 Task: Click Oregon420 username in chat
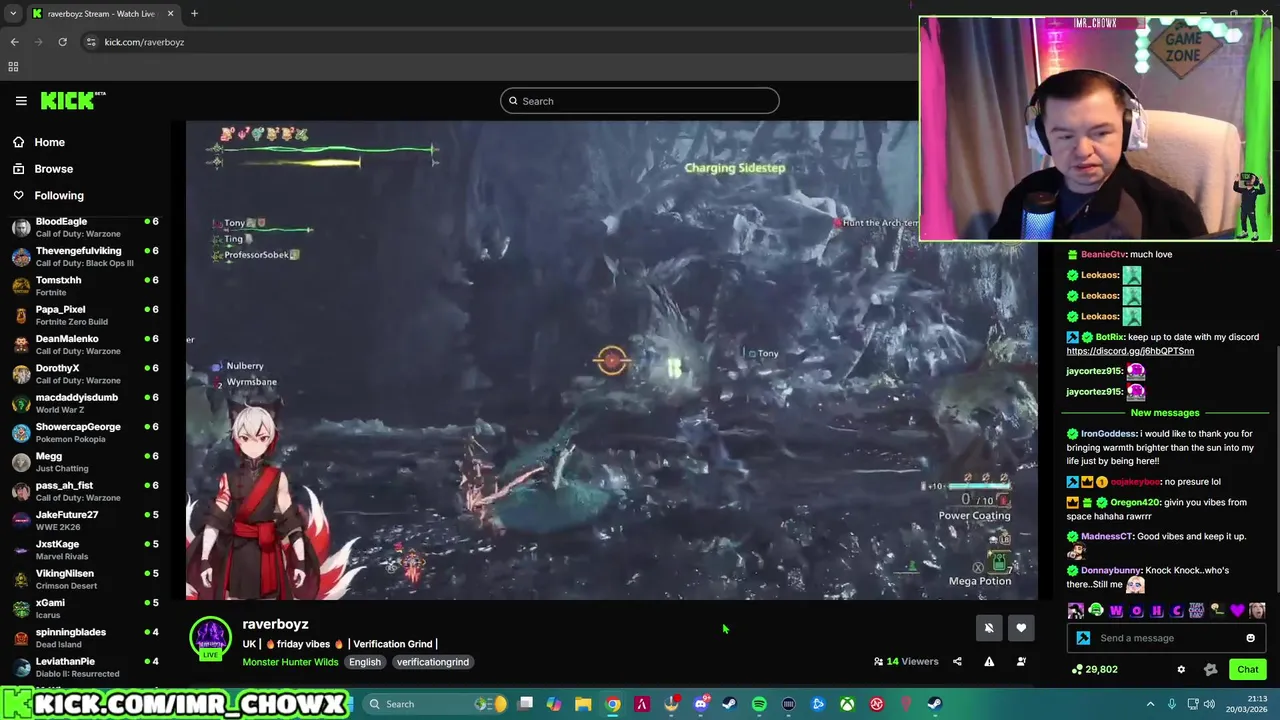pyautogui.click(x=1135, y=502)
